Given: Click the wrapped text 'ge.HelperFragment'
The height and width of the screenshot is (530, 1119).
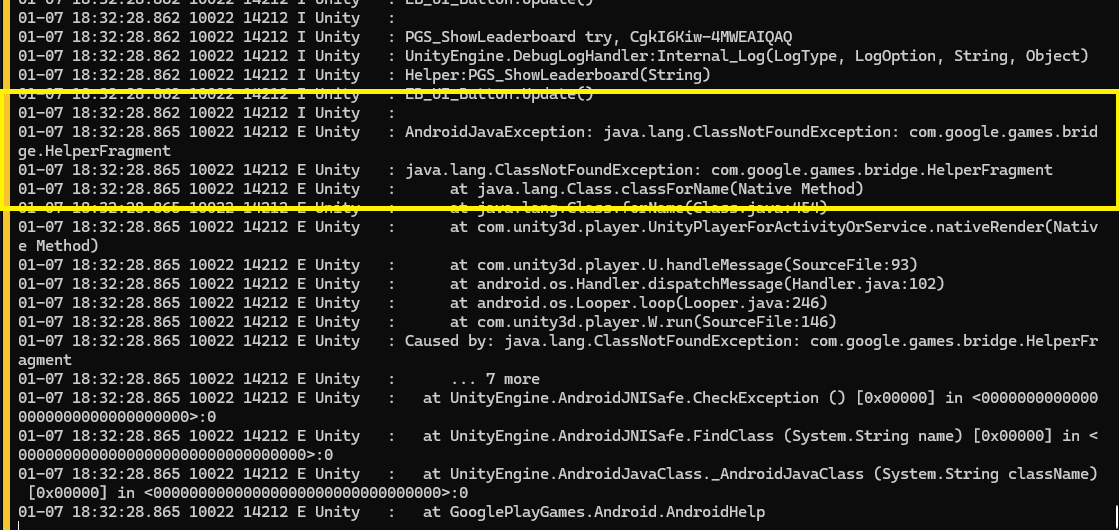Looking at the screenshot, I should coord(95,151).
